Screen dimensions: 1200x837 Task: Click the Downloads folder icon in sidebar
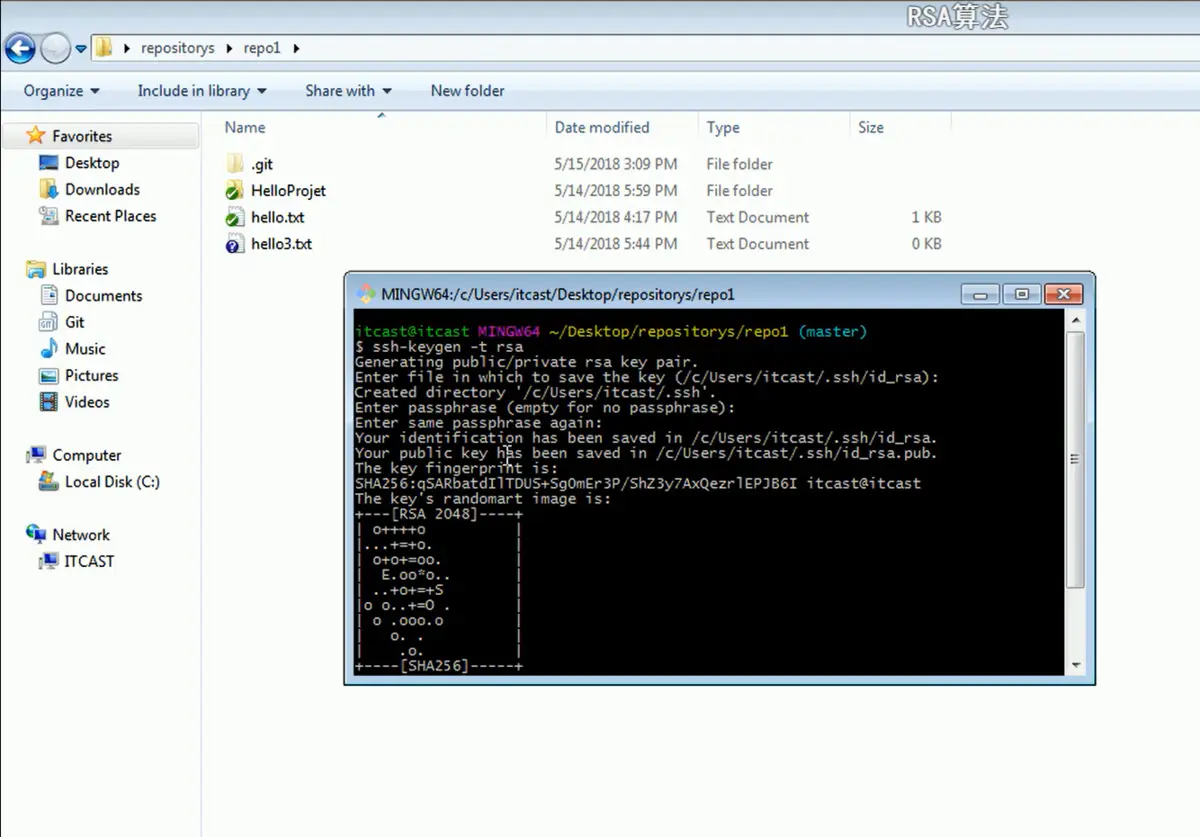pyautogui.click(x=49, y=189)
